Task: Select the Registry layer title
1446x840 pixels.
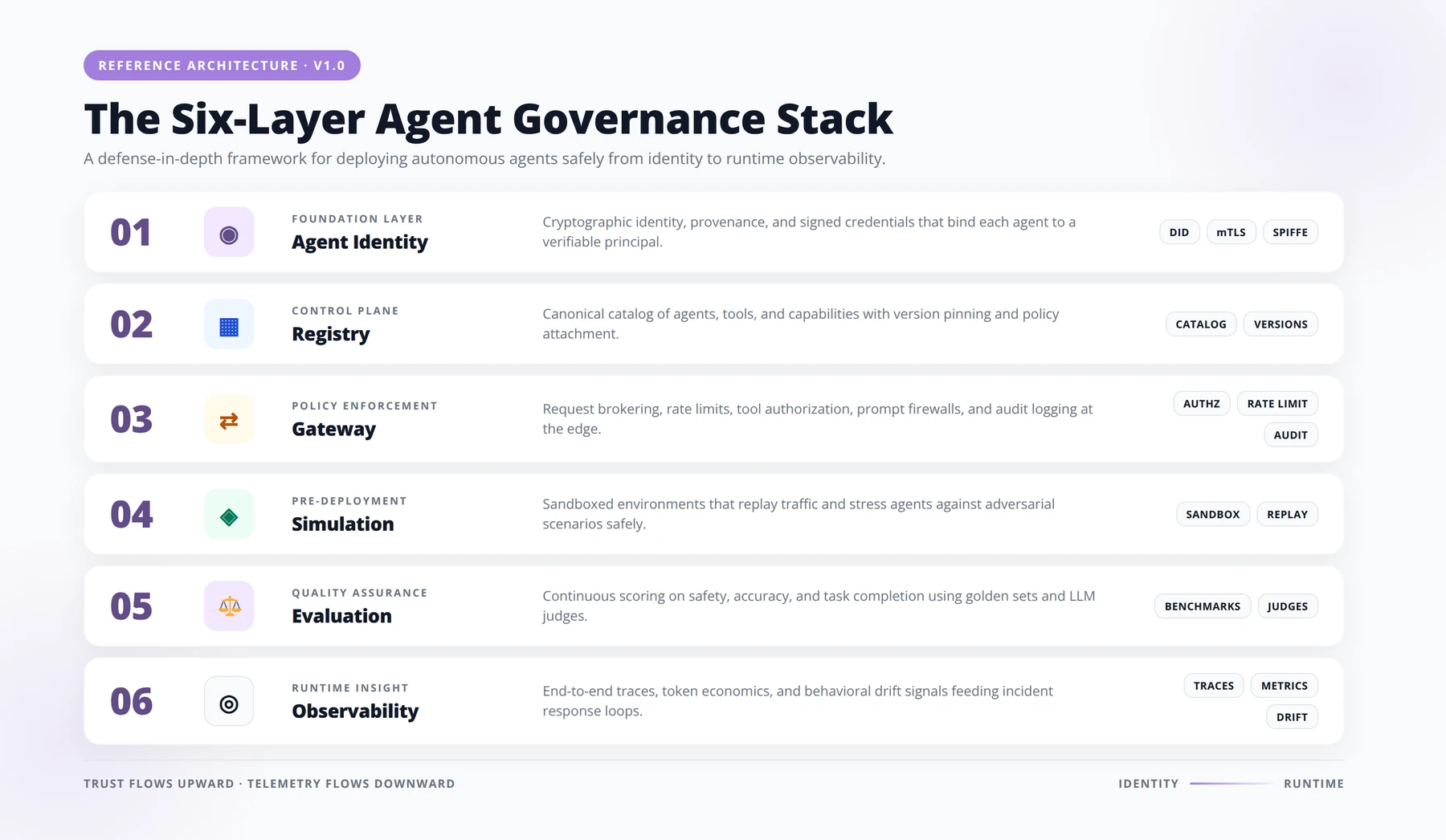Action: tap(331, 334)
